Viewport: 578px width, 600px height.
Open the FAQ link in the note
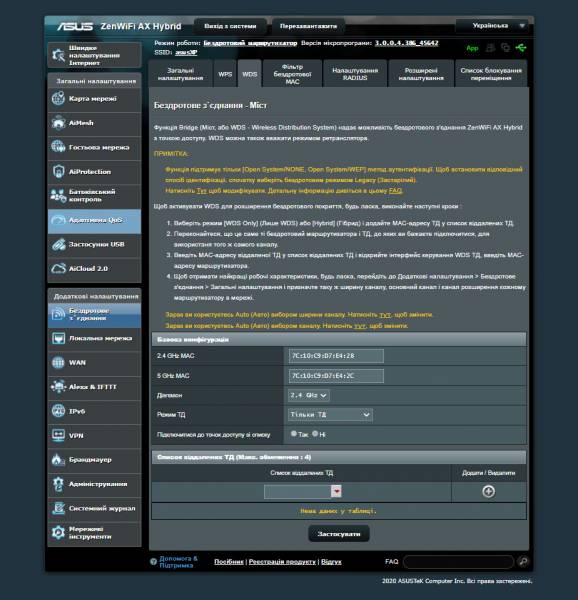pyautogui.click(x=396, y=191)
